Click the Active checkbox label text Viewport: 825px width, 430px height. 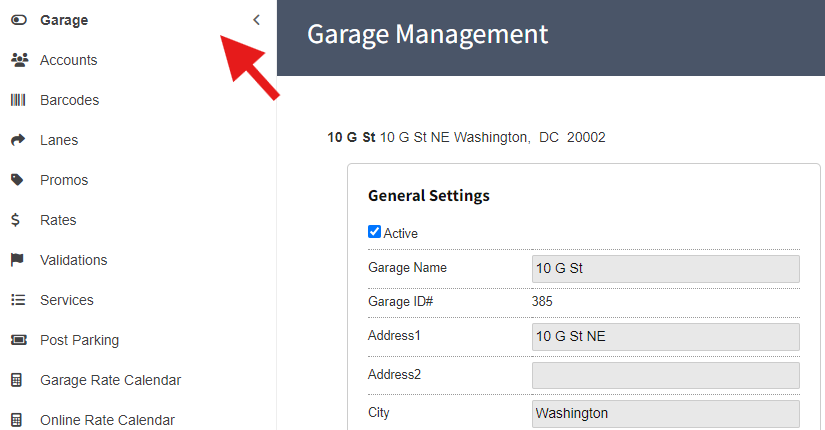click(x=400, y=233)
